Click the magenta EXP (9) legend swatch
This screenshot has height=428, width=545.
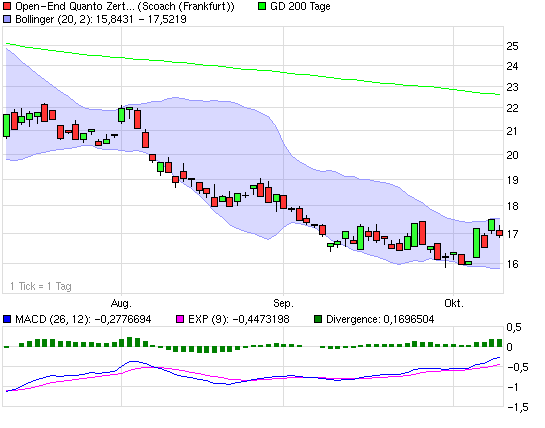[180, 319]
